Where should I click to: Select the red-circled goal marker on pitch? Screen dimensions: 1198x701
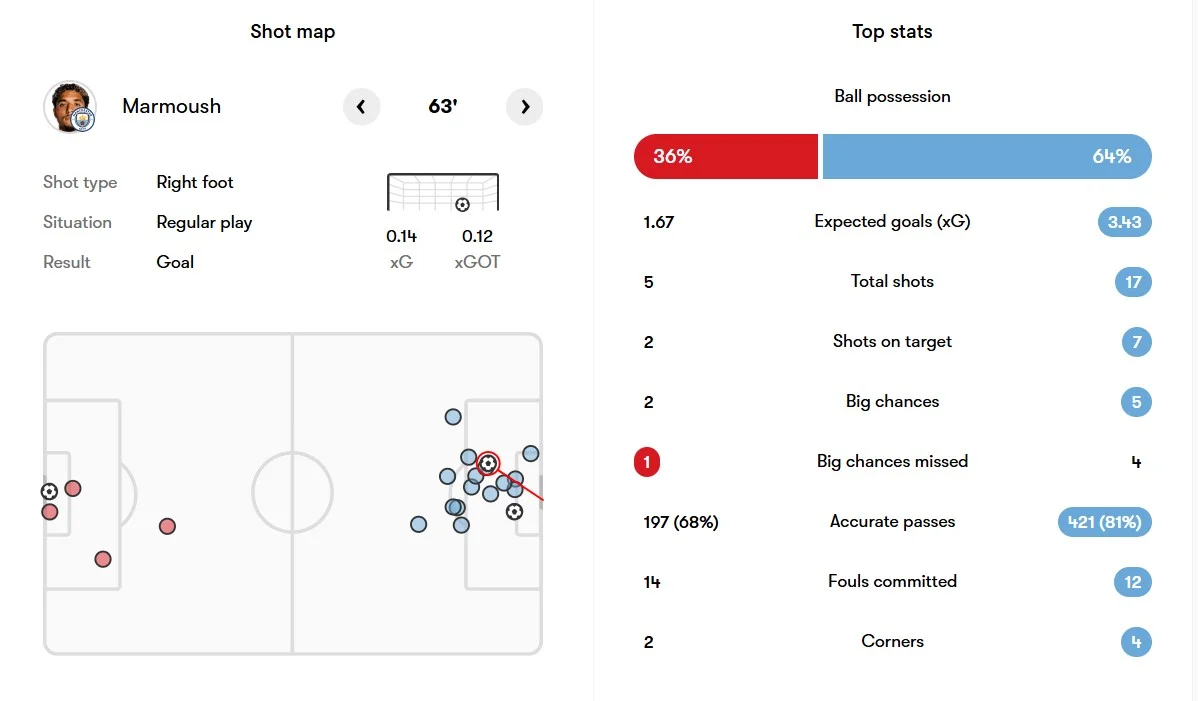[488, 463]
